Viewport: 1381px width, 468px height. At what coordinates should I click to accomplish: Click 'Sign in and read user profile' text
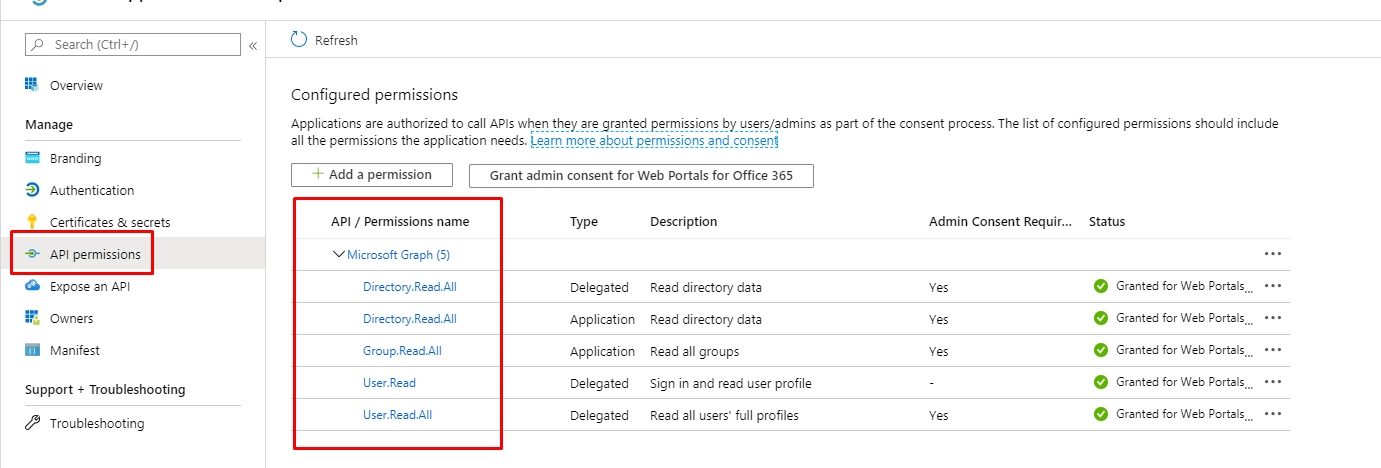[731, 383]
